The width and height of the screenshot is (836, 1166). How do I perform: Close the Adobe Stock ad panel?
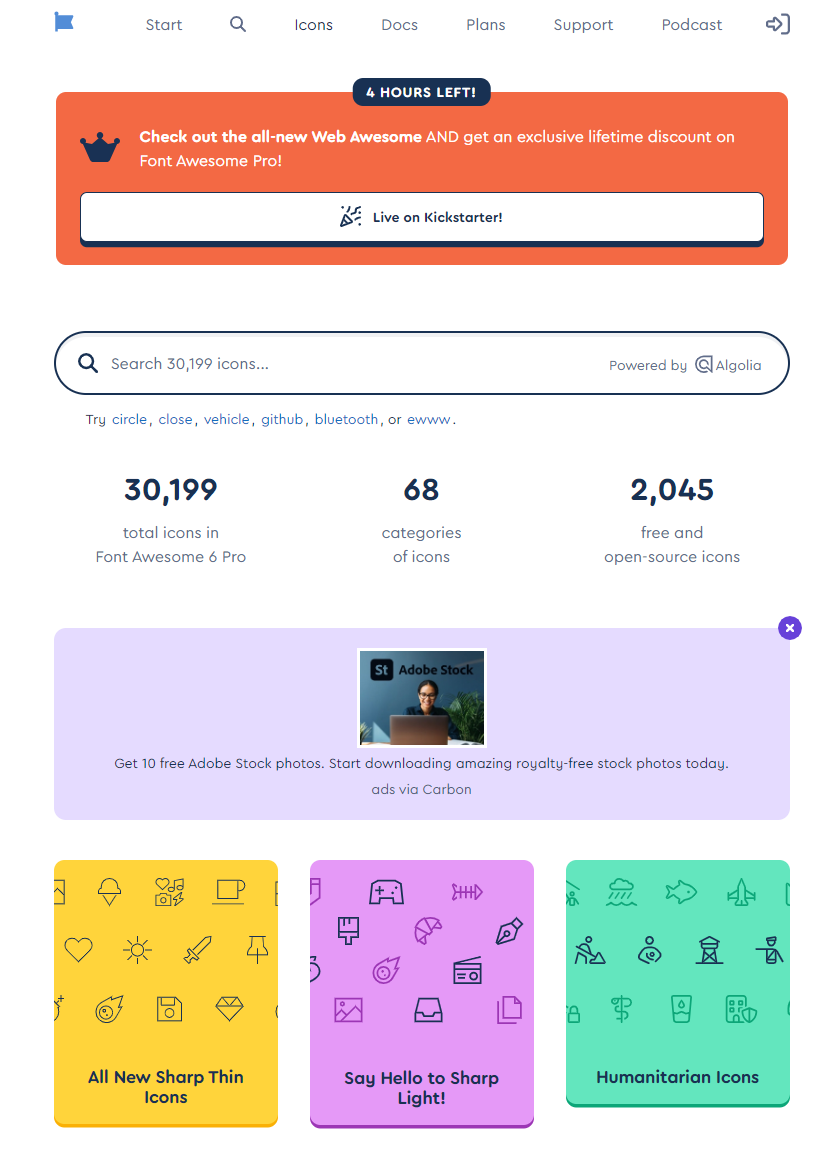790,628
